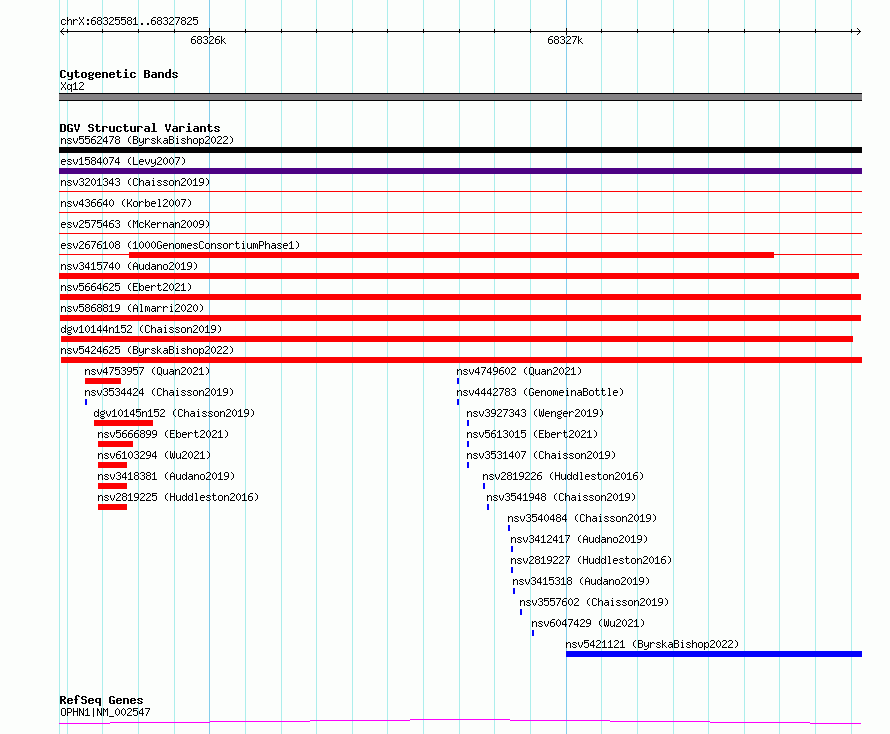Open variant nsv3531407 (Chaisson2019)

(541, 455)
